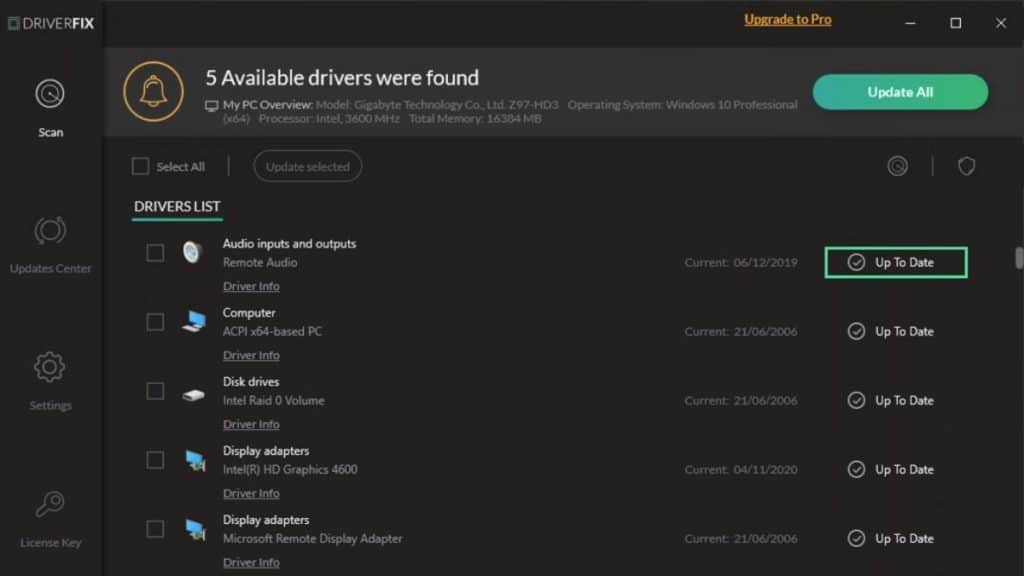Switch to the Drivers List tab

coord(176,207)
